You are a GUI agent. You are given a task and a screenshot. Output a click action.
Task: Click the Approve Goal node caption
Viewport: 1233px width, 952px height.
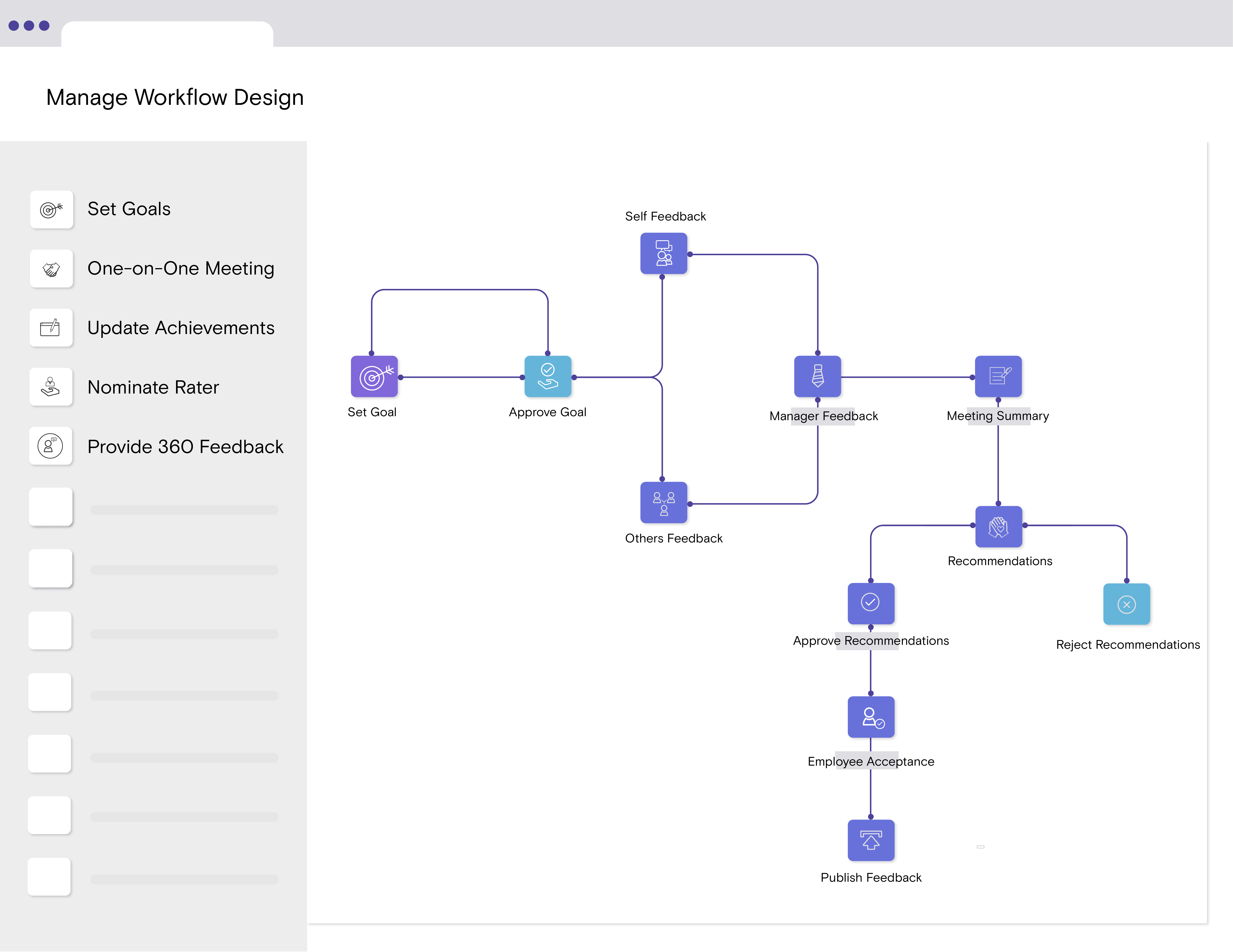point(548,412)
